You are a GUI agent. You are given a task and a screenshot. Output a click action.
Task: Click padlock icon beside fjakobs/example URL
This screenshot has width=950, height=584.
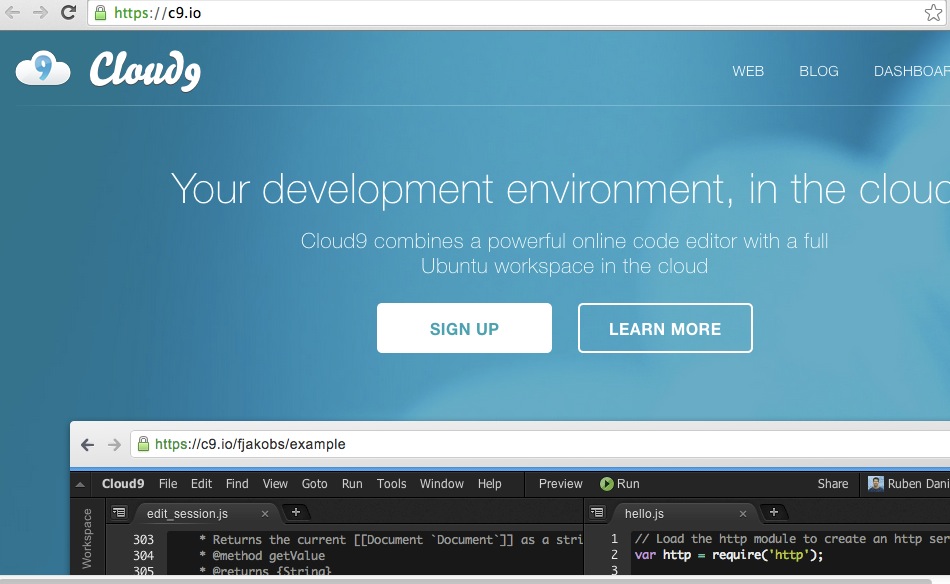(143, 443)
